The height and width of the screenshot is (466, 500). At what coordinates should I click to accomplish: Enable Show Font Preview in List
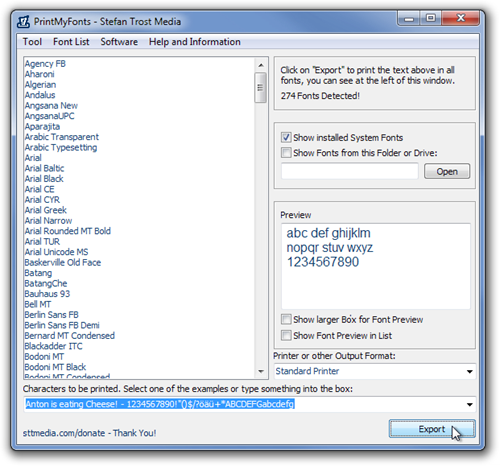[x=286, y=335]
